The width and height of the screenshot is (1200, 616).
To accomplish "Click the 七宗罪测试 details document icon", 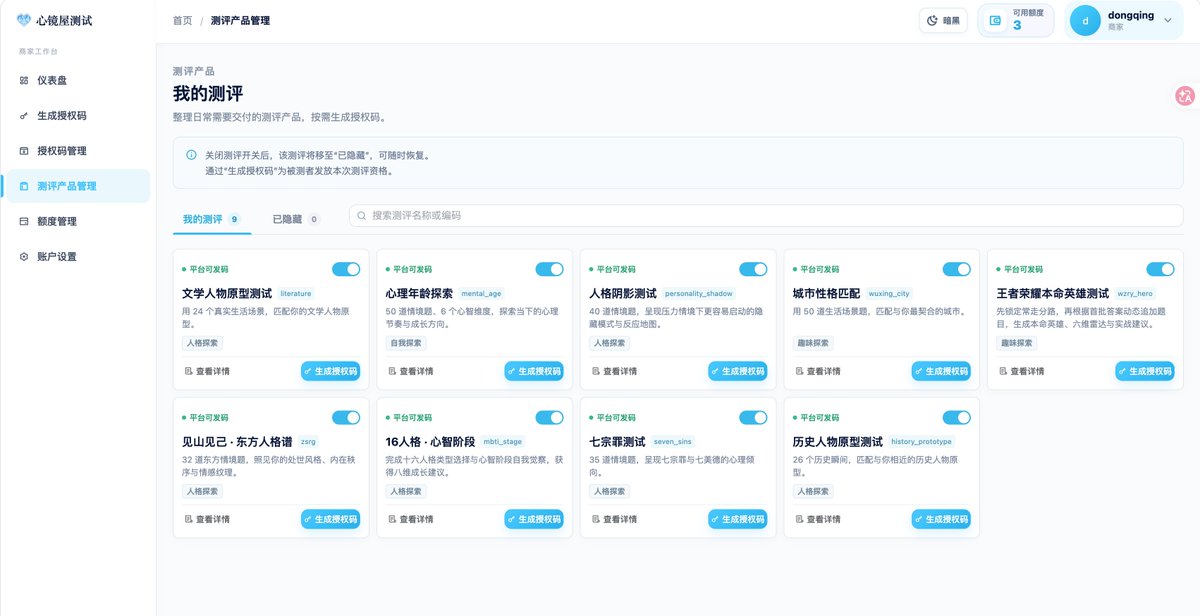I will pos(596,519).
